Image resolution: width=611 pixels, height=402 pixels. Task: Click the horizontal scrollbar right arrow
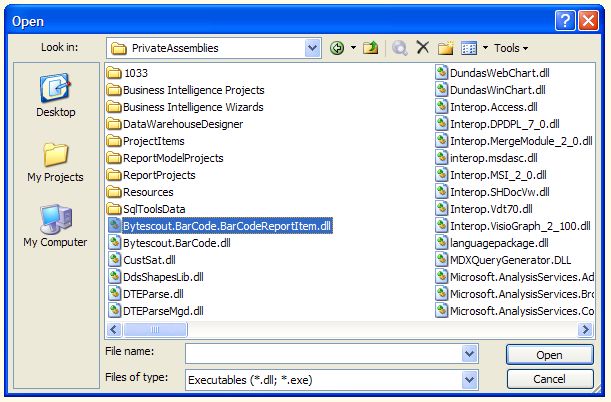[585, 330]
